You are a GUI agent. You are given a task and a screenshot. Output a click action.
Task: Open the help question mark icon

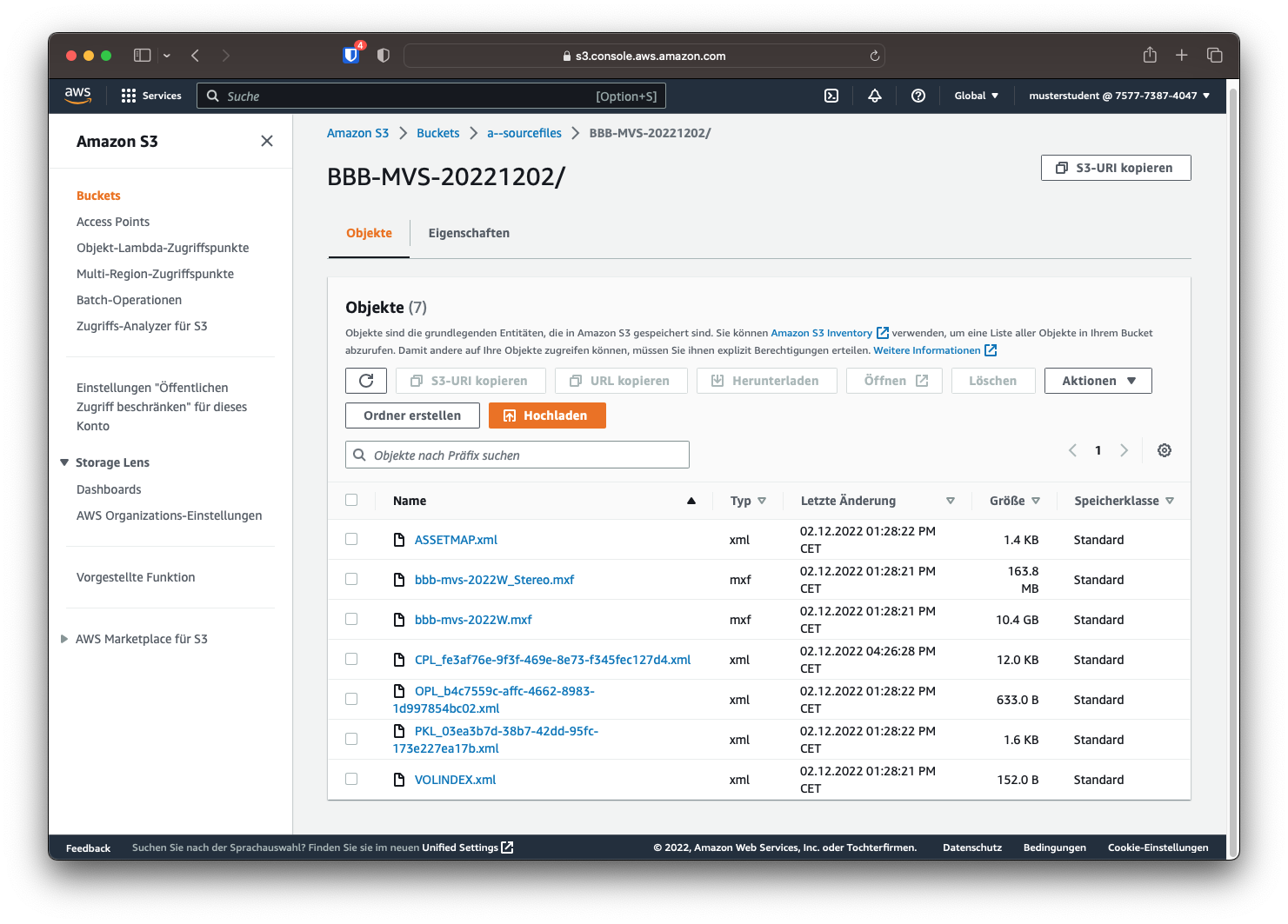pos(918,96)
